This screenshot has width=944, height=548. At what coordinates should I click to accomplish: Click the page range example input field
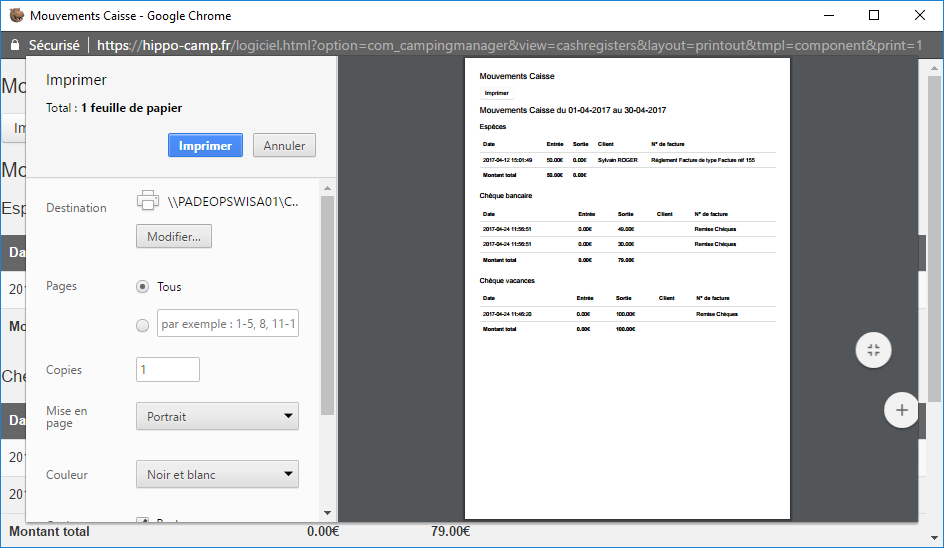(227, 324)
